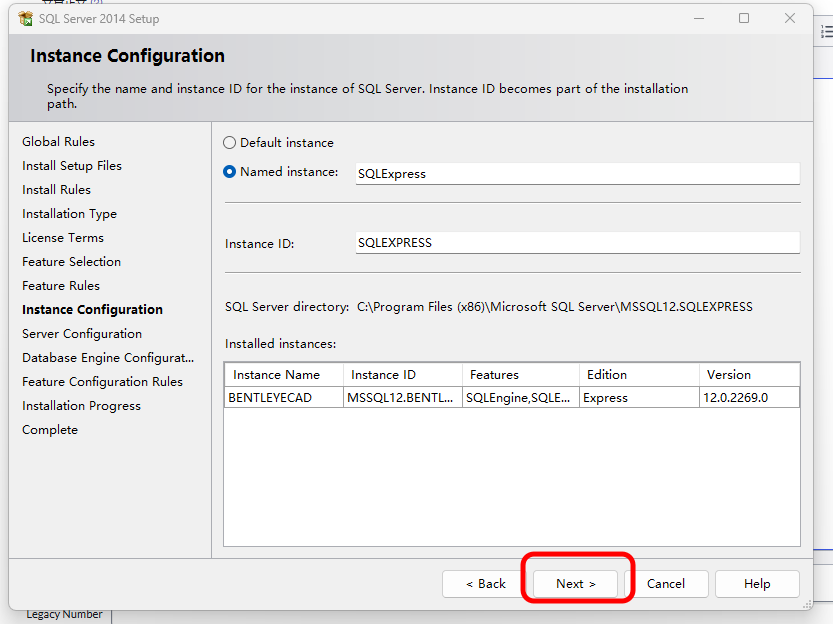Click the SQL Server Setup title bar icon
Viewport: 833px width, 624px height.
pyautogui.click(x=25, y=18)
